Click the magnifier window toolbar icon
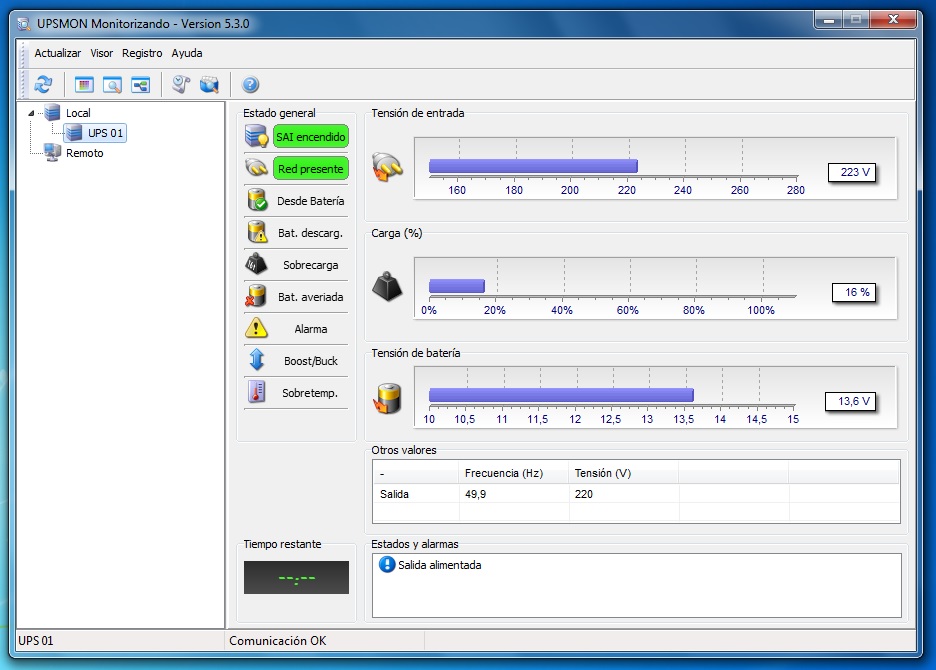Screen dimensions: 936x670 pyautogui.click(x=112, y=85)
